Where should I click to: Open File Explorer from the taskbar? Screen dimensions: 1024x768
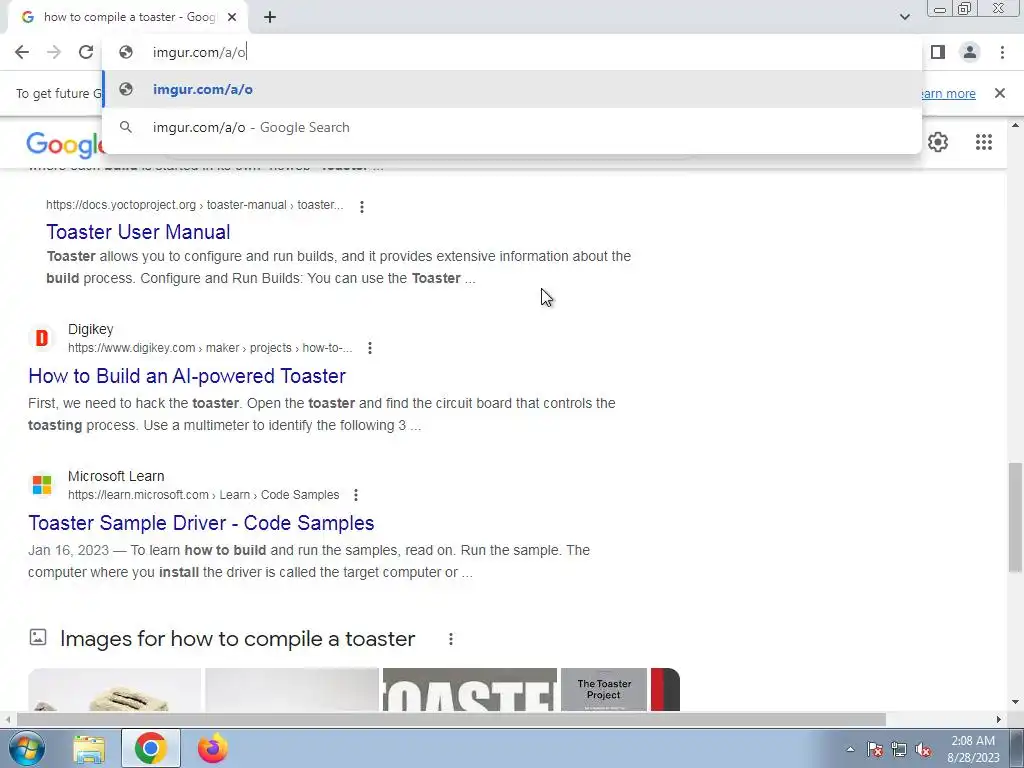pos(89,748)
